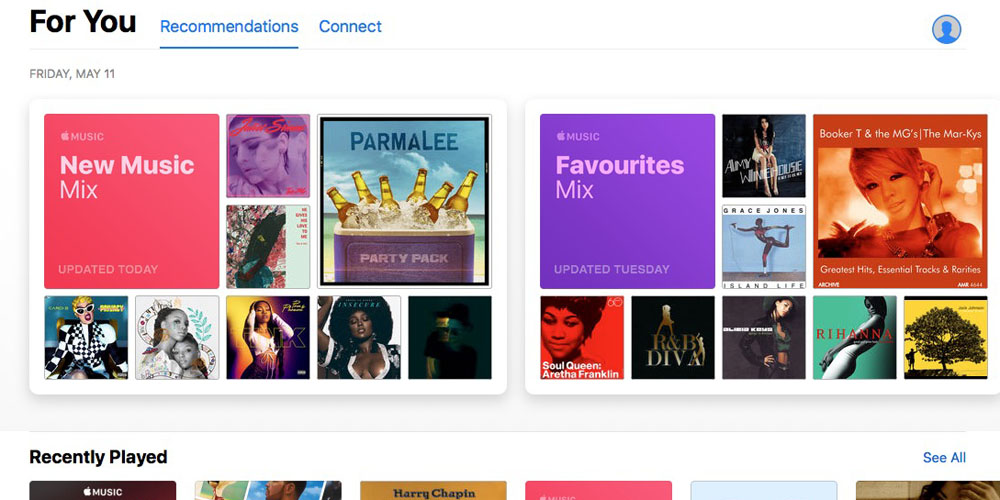Open the Parmalee Party Pack album
Viewport: 1000px width, 500px height.
click(x=404, y=202)
